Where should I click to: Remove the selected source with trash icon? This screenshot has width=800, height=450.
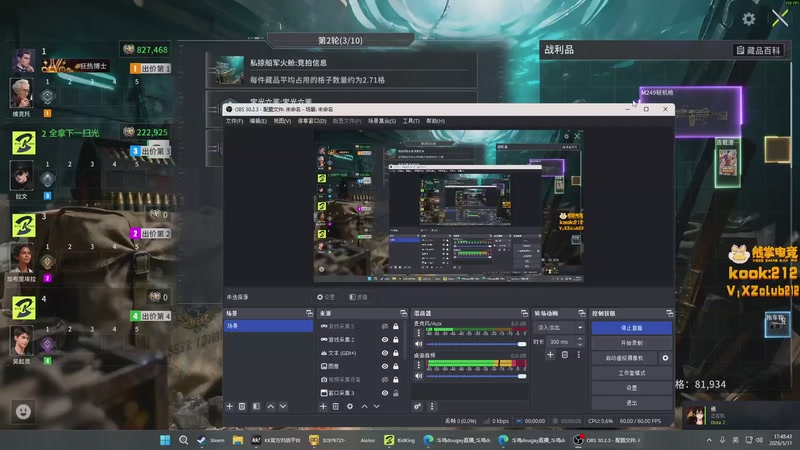(x=336, y=407)
